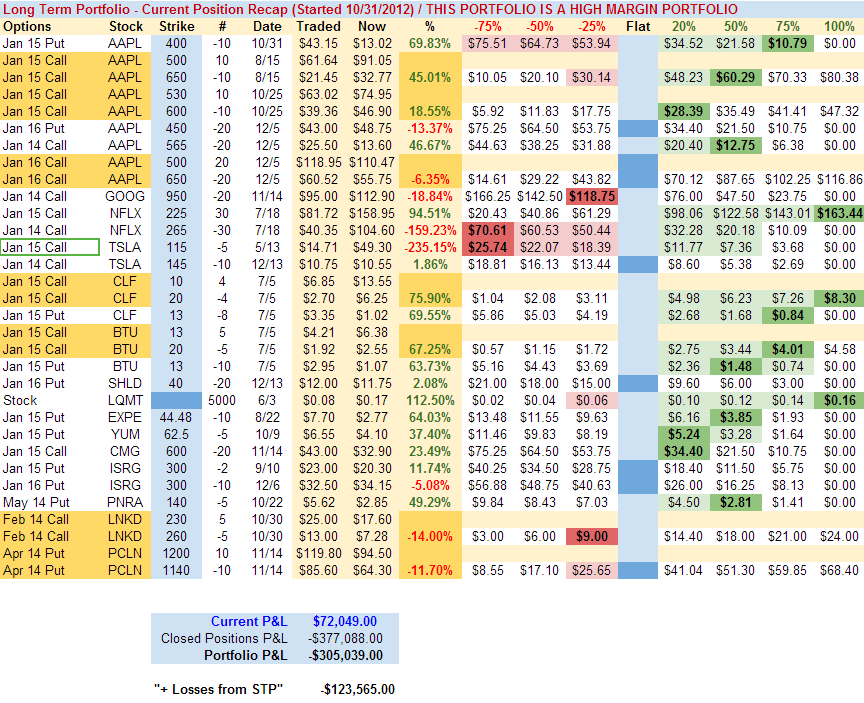The height and width of the screenshot is (703, 864).
Task: Click the 112.50% return cell
Action: pyautogui.click(x=429, y=400)
